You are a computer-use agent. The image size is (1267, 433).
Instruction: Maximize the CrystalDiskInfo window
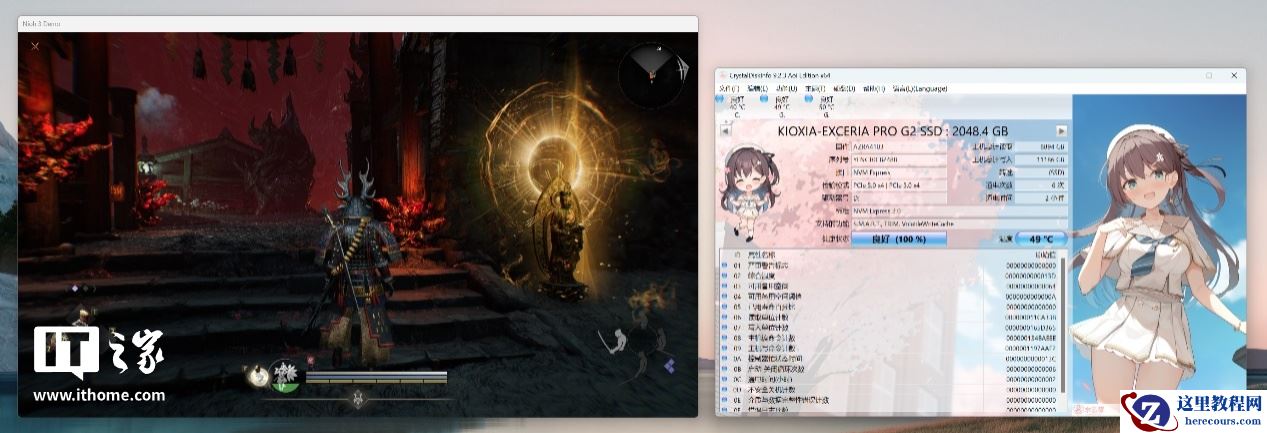[x=1208, y=76]
